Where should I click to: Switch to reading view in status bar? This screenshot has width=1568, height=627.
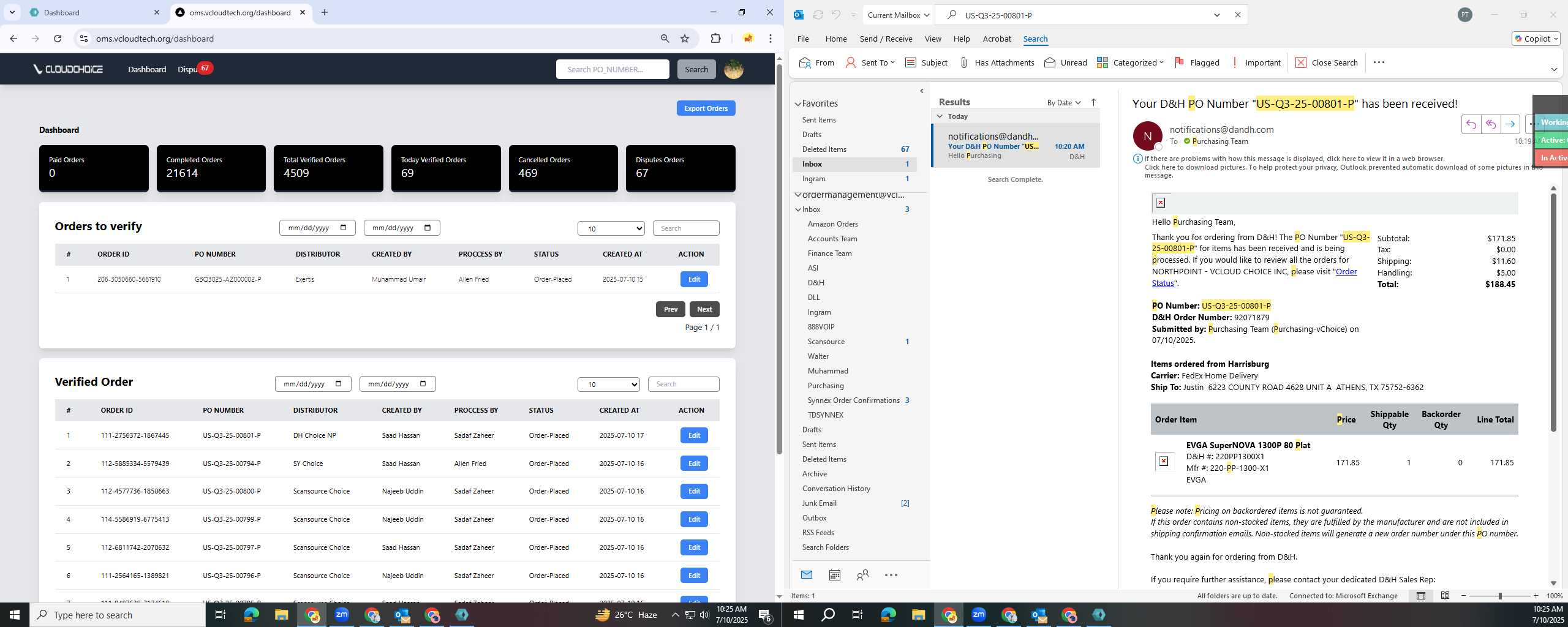click(x=1445, y=595)
